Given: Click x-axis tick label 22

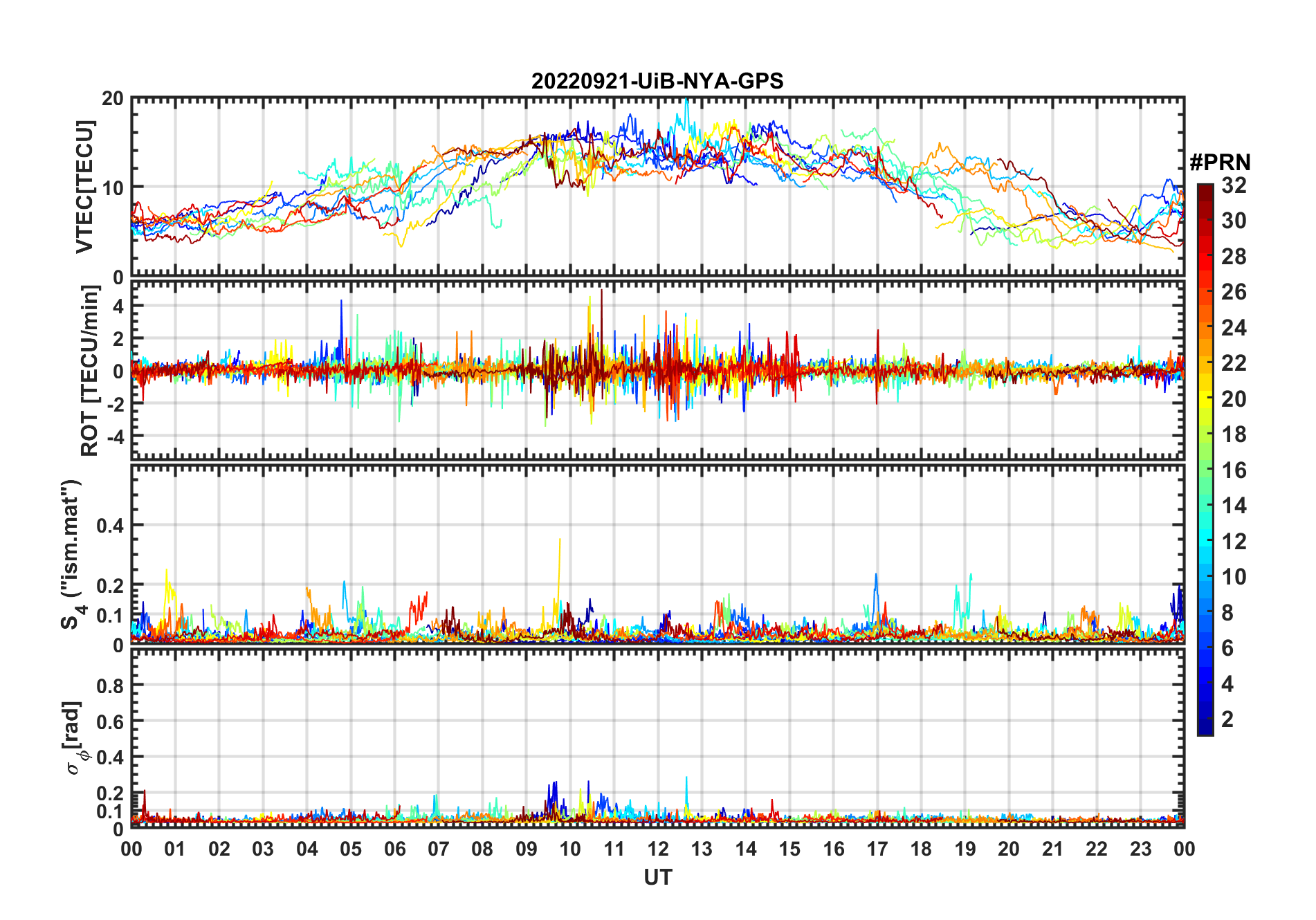Looking at the screenshot, I should 1097,849.
